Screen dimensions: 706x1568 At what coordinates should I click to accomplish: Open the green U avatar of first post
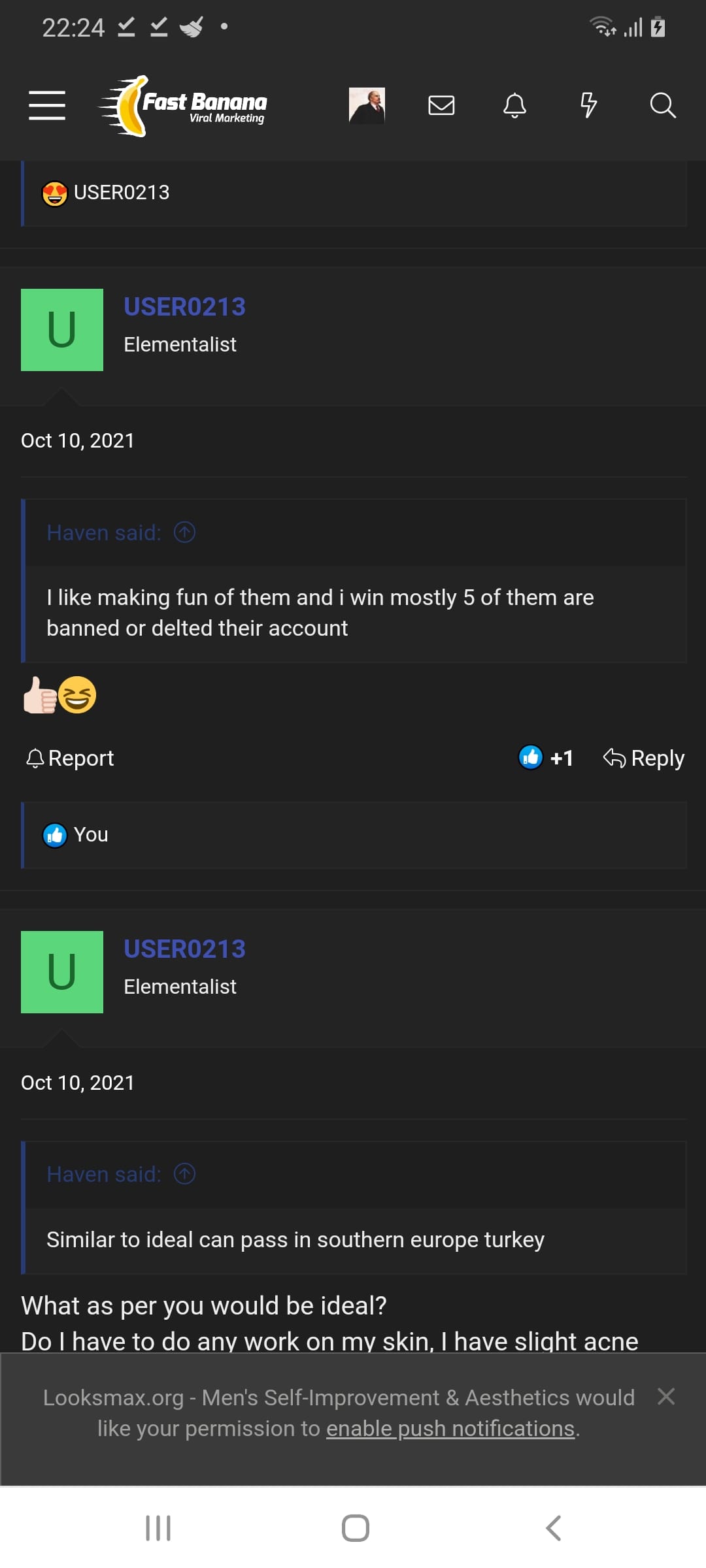(x=62, y=330)
